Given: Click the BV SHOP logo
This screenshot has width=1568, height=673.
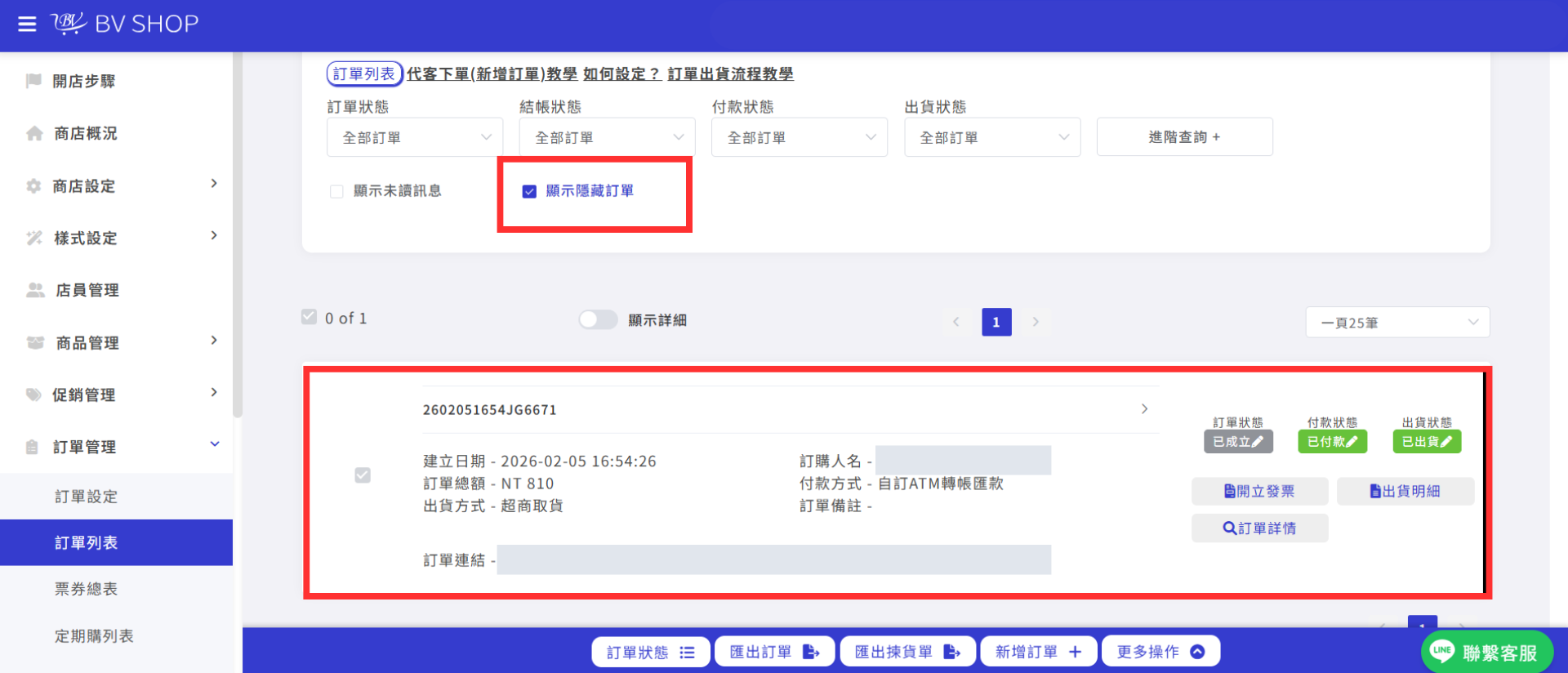Looking at the screenshot, I should (x=124, y=24).
